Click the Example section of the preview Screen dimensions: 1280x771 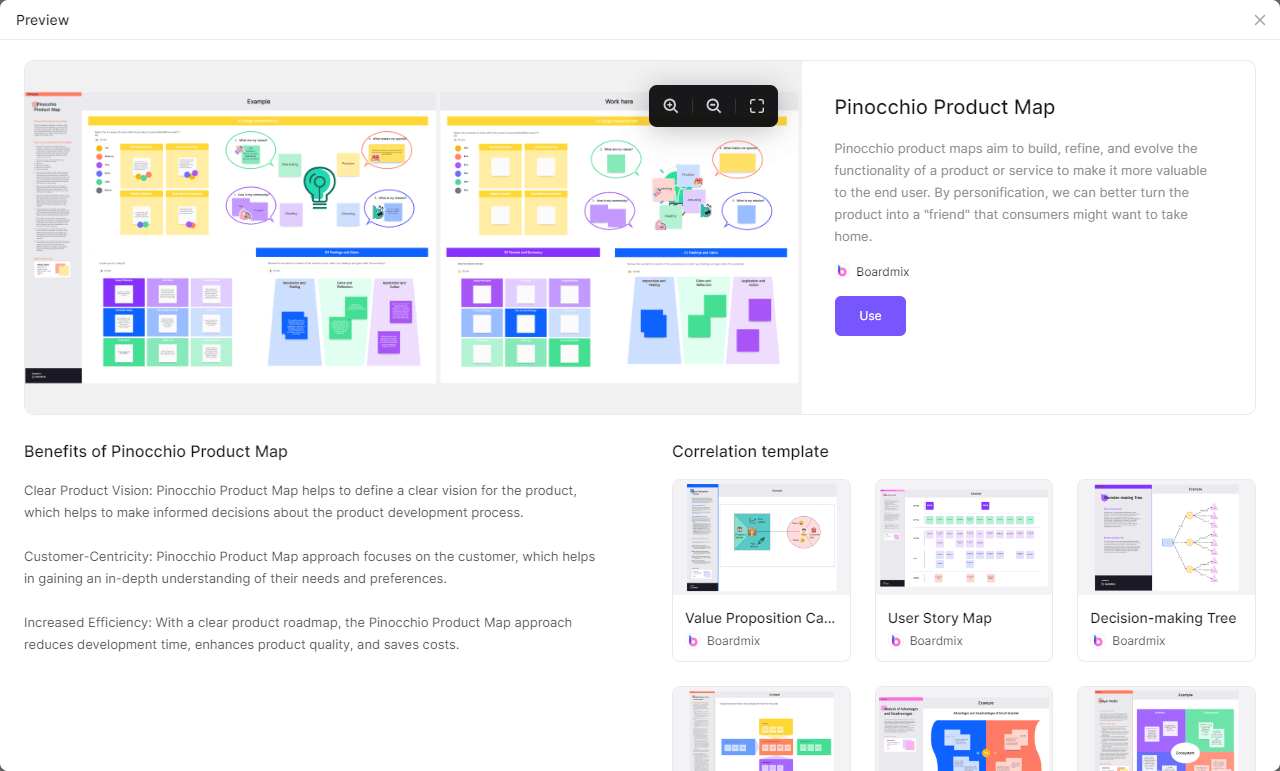(259, 237)
